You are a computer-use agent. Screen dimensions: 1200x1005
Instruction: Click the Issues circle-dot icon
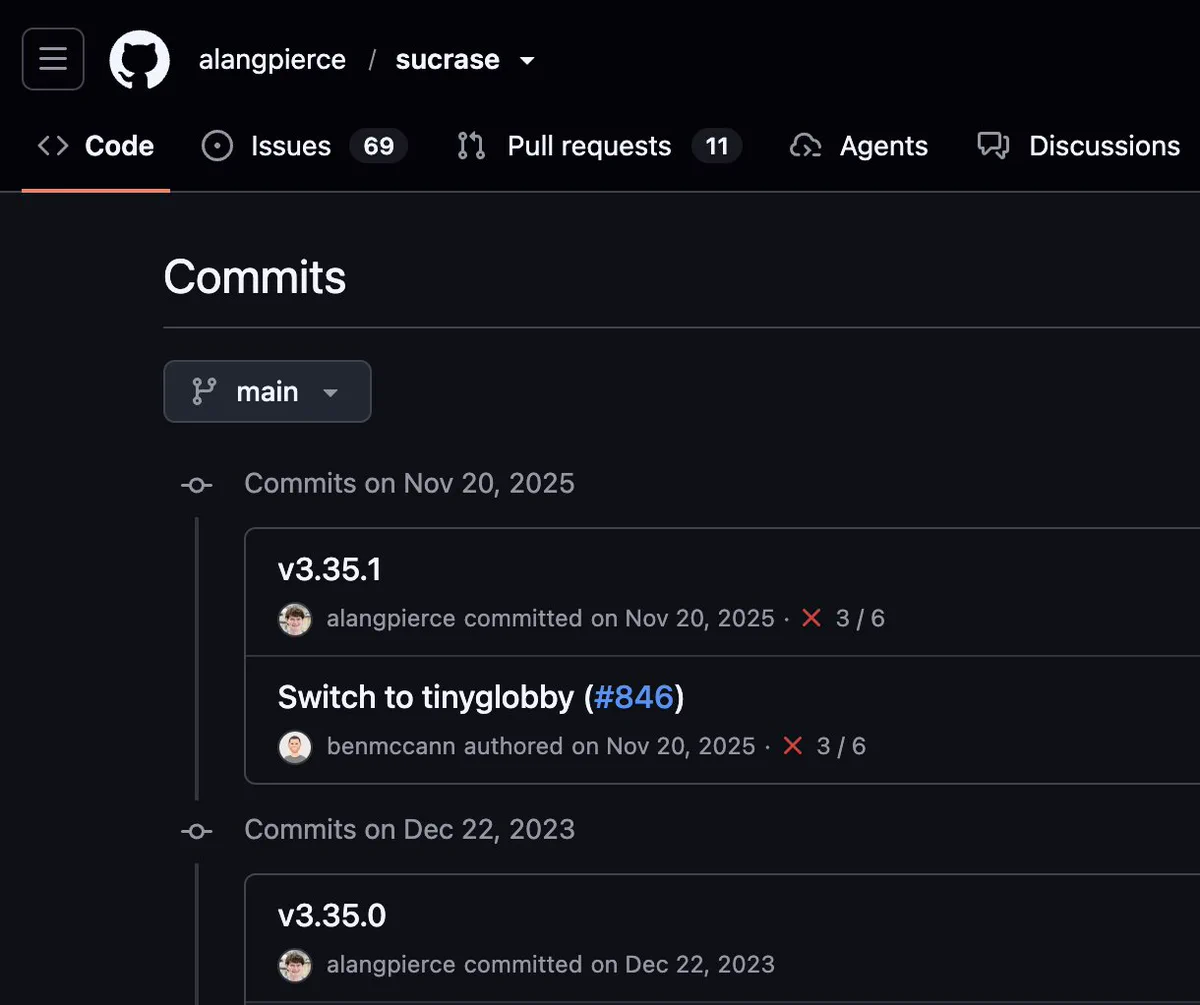pos(217,146)
